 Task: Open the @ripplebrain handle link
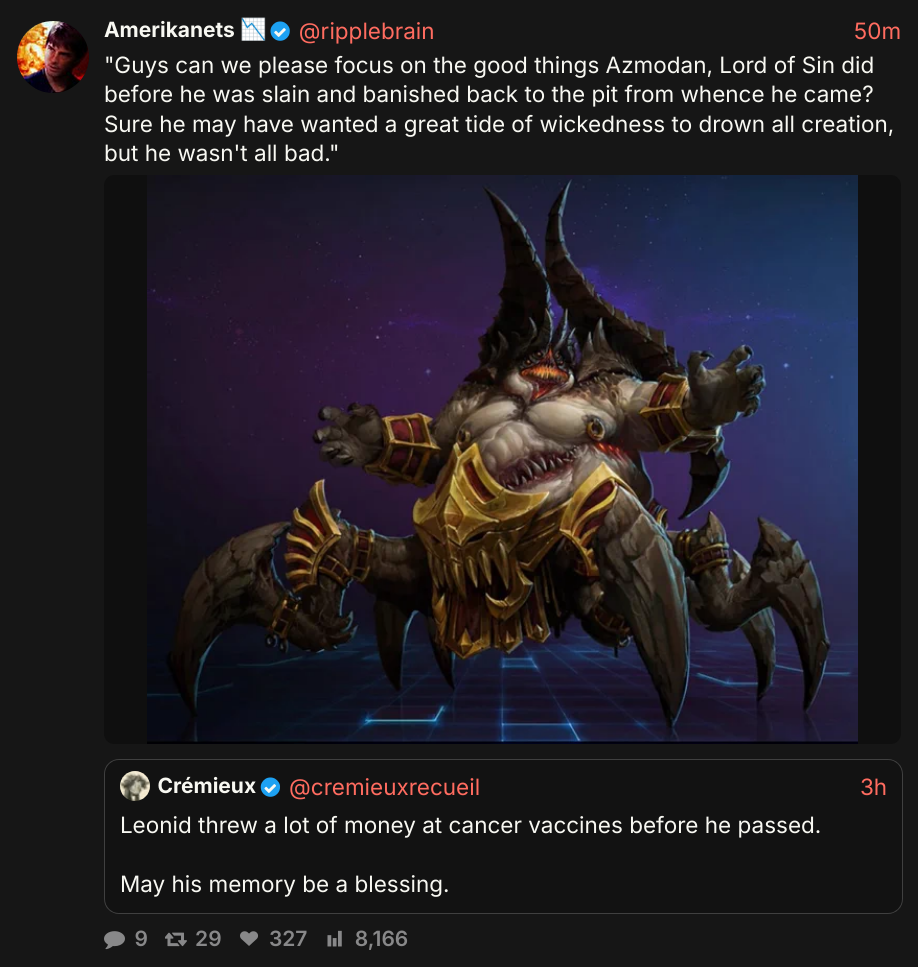(366, 31)
